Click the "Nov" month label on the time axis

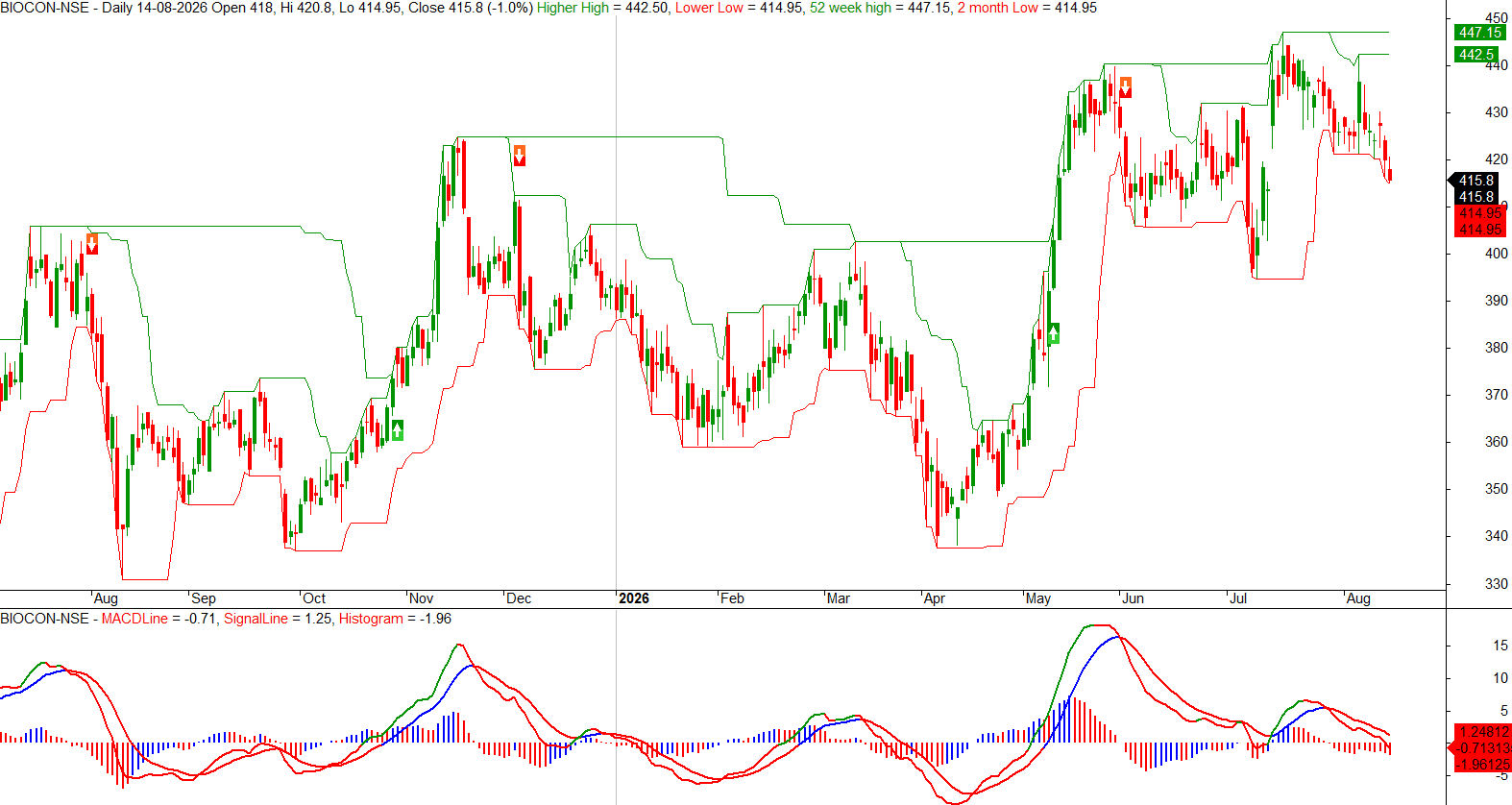[422, 598]
